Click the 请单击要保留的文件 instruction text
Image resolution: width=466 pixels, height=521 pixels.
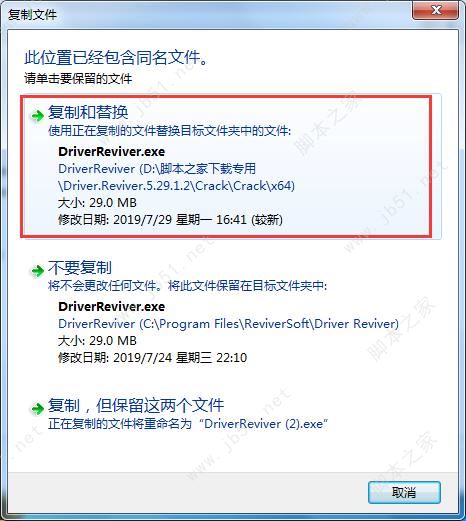[x=78, y=79]
